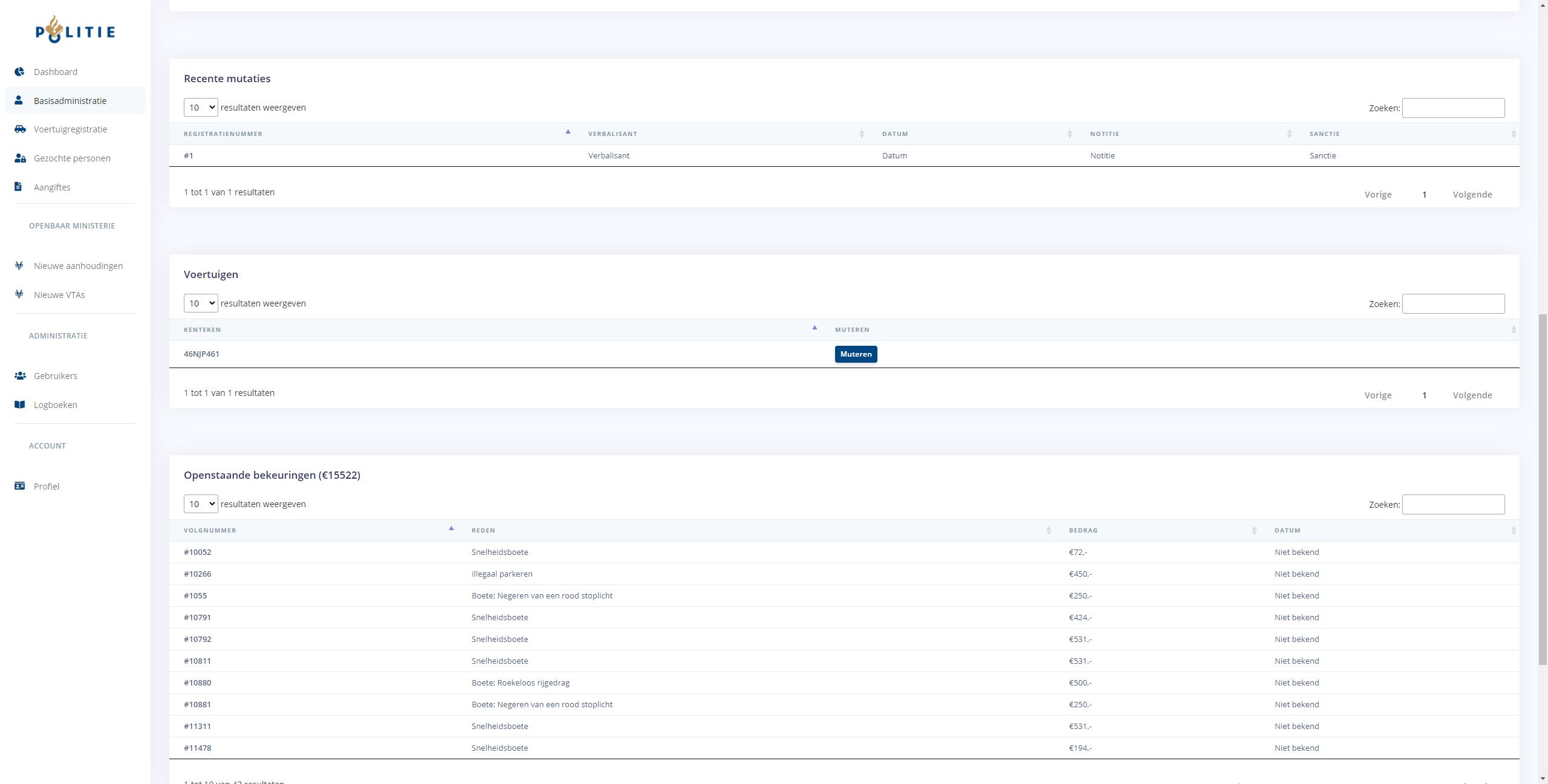The image size is (1548, 784).
Task: Click the Politie logo
Action: coord(75,30)
